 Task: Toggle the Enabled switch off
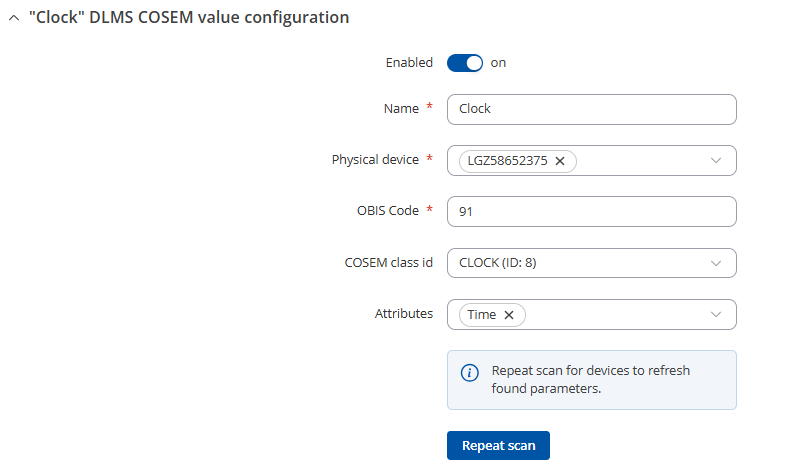point(465,63)
